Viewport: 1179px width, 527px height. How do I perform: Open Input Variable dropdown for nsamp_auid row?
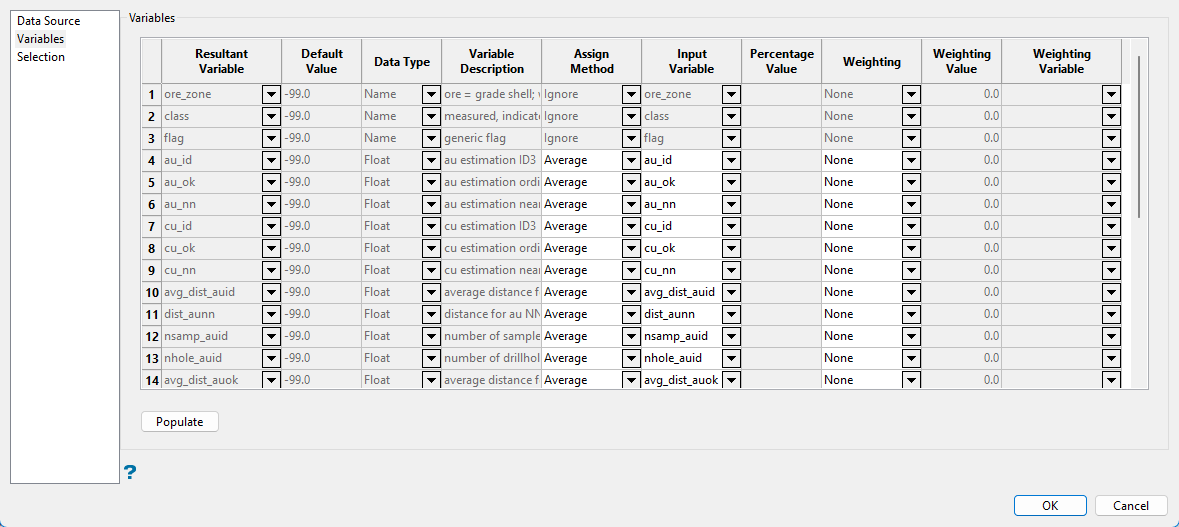coord(731,336)
